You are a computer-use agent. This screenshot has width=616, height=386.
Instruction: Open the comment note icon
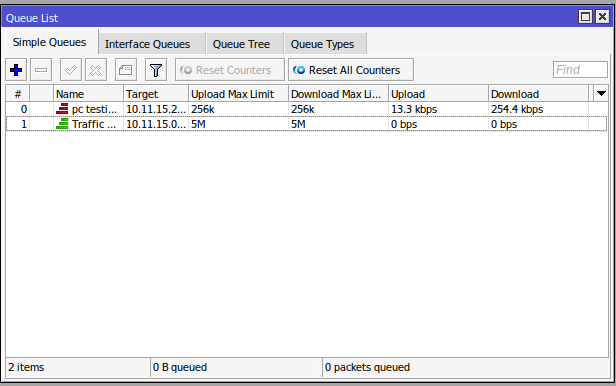point(126,70)
